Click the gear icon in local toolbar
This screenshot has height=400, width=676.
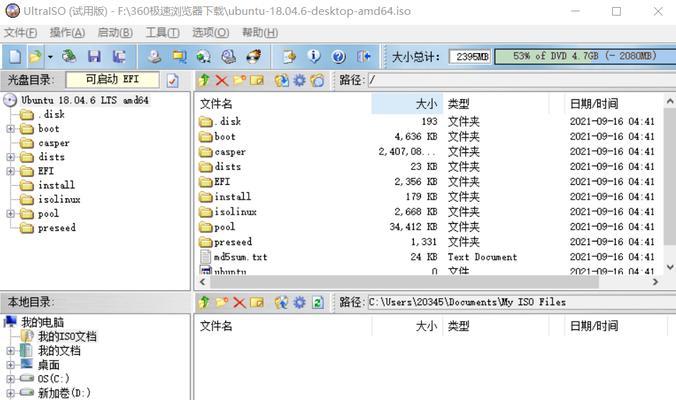click(299, 303)
